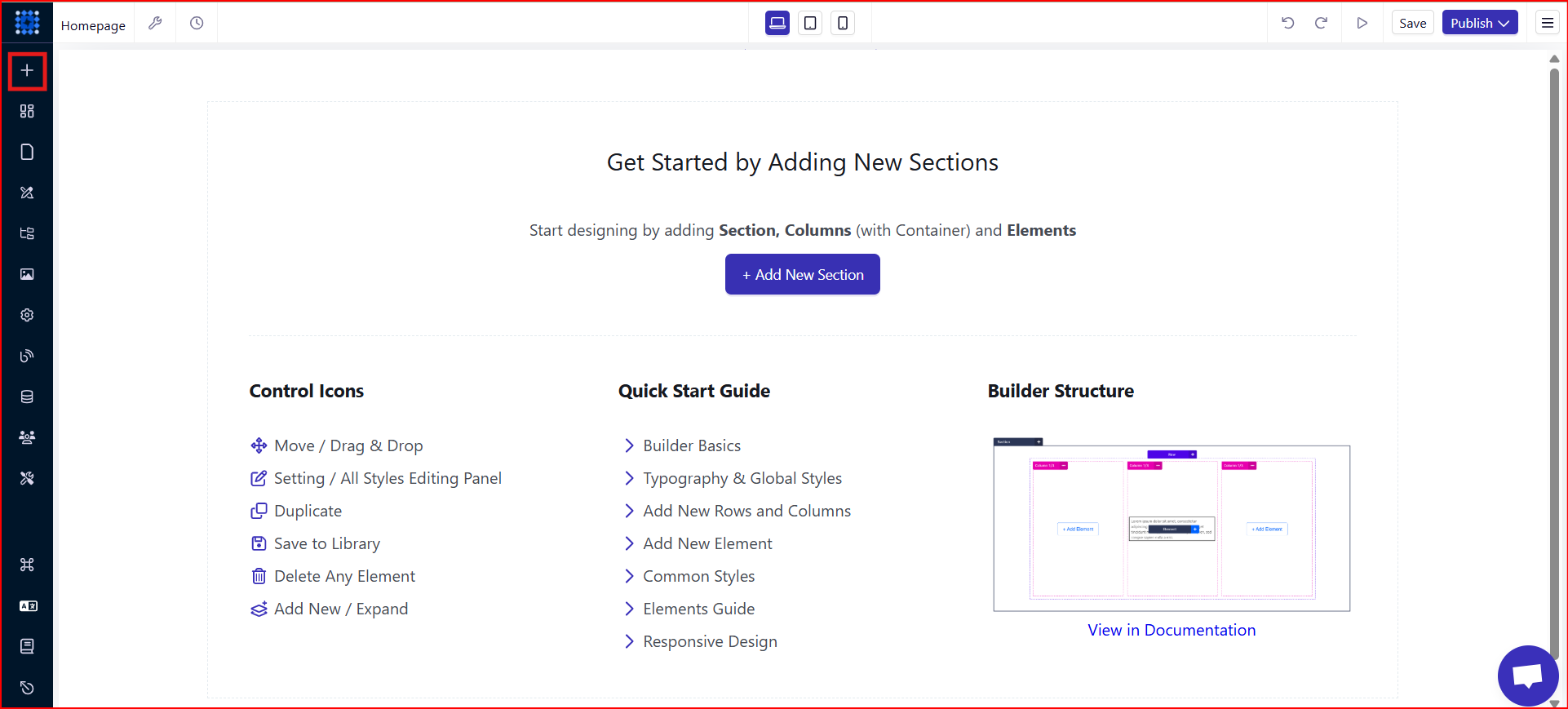Image resolution: width=1568 pixels, height=709 pixels.
Task: Click the plus add element sidebar icon
Action: (x=27, y=71)
